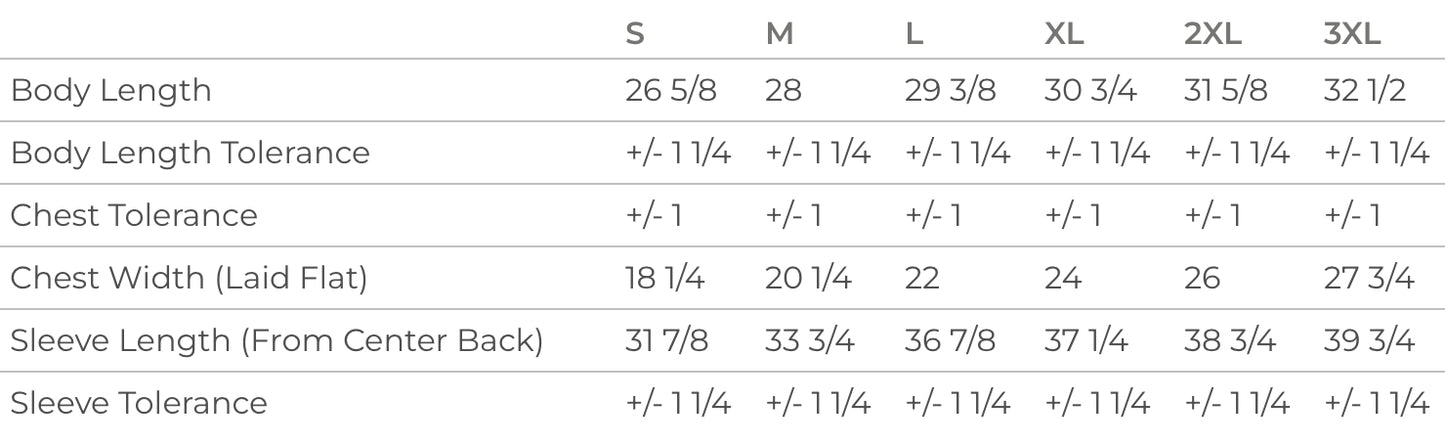This screenshot has width=1445, height=443.
Task: Click the 31 7/8 sleeve length cell
Action: [666, 341]
